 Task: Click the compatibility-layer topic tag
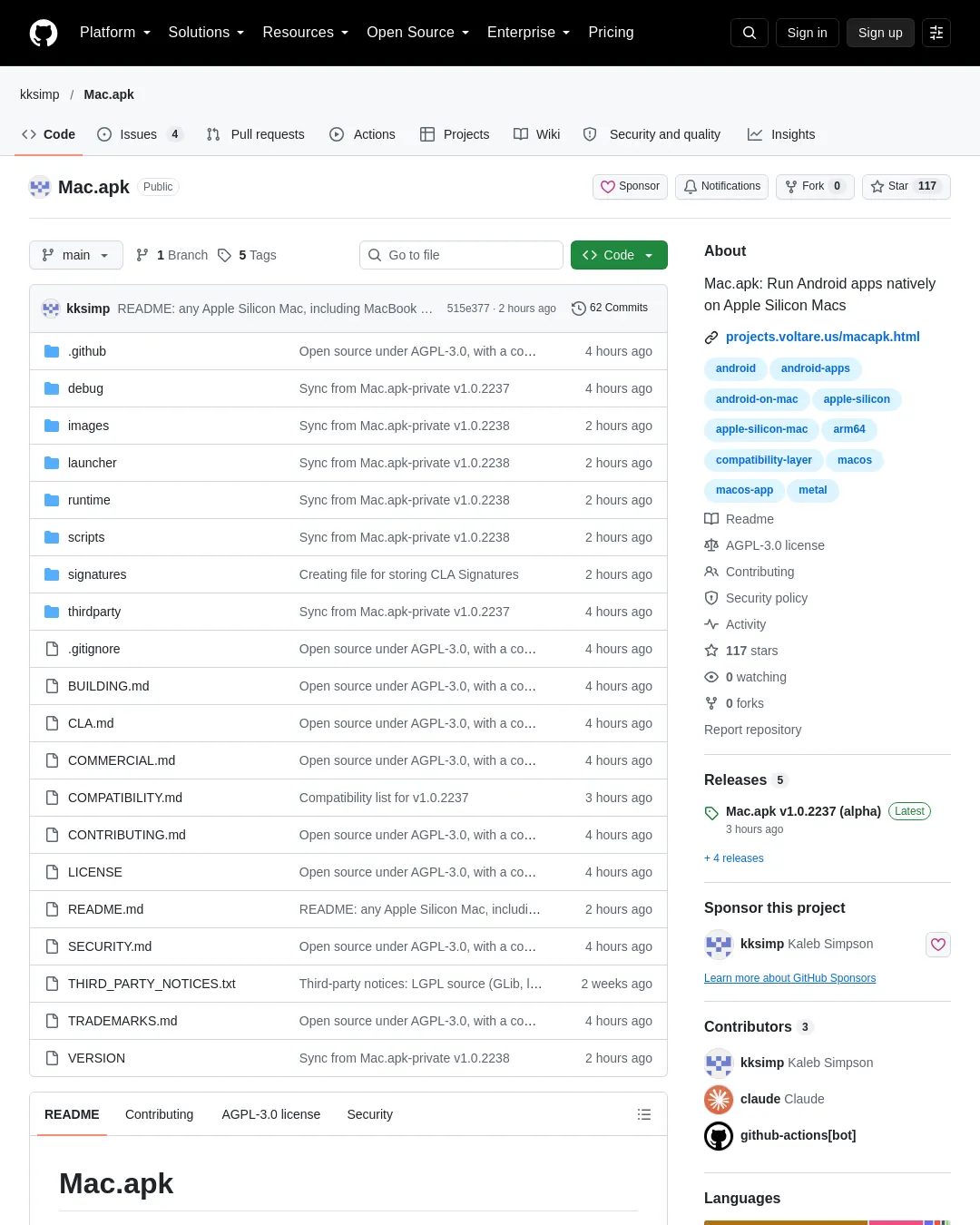[763, 460]
